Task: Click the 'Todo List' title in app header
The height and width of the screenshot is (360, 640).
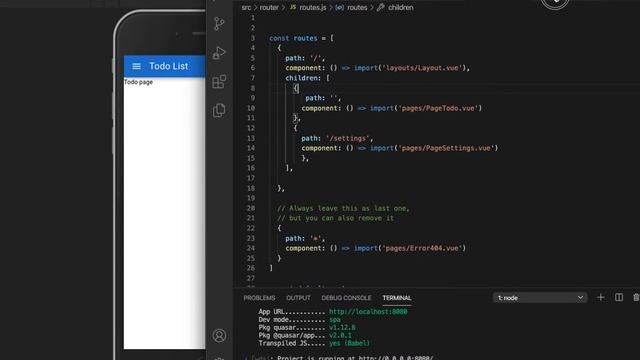Action: point(169,66)
